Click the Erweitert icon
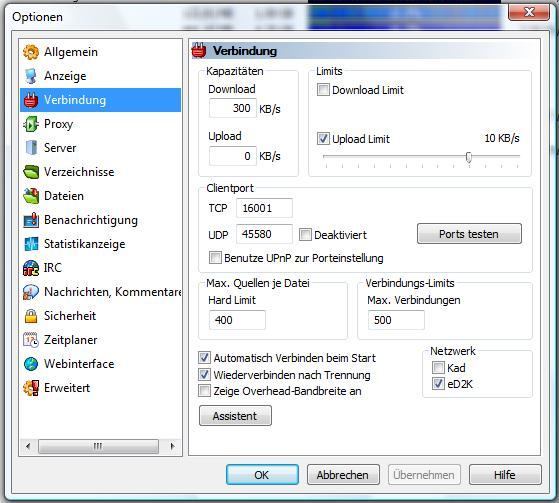Viewport: 559px width, 503px height. [x=31, y=388]
